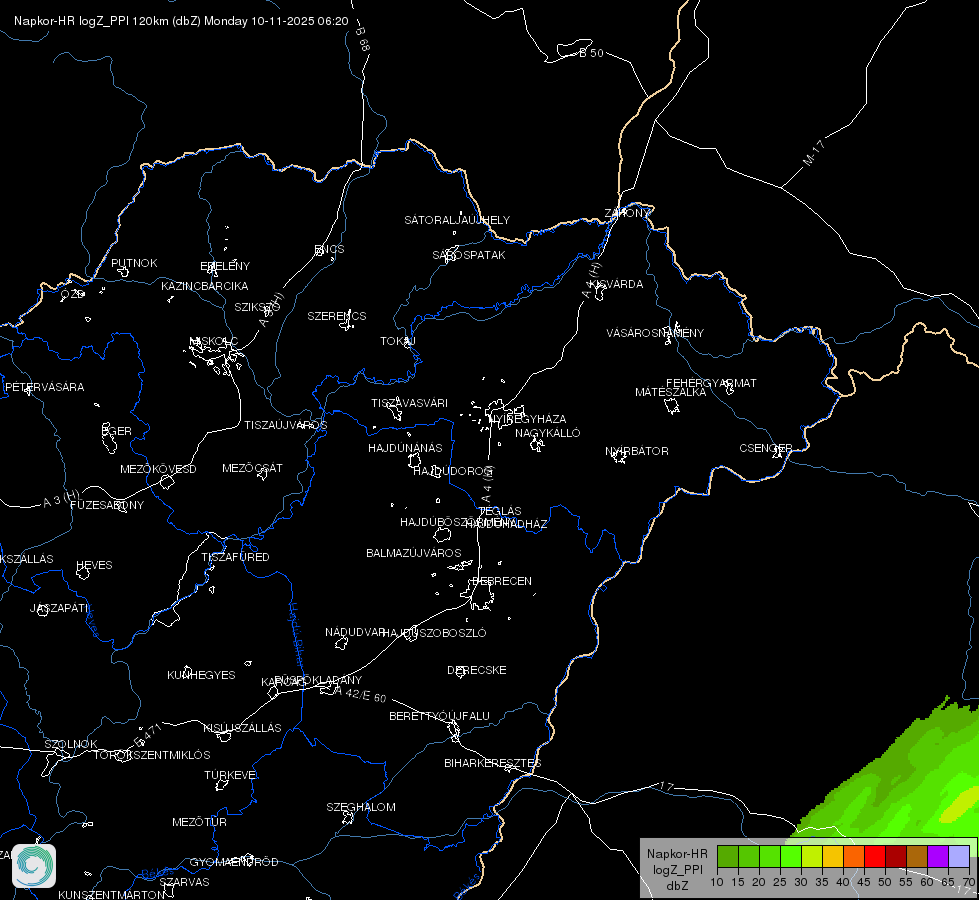
Task: Click the 'JASZAPATI' town label
Action: [x=59, y=608]
